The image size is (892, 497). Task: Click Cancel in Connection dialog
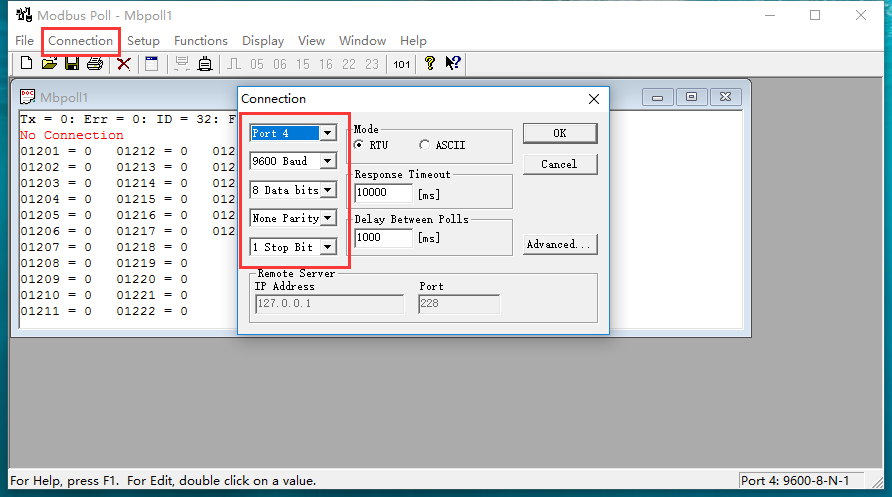[x=560, y=164]
